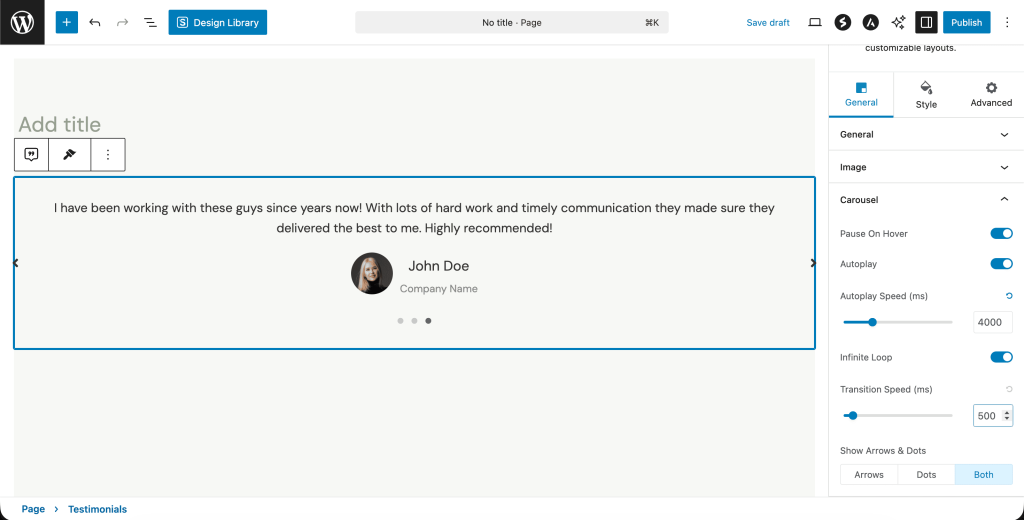Click the Testimonials block type icon

pos(31,155)
